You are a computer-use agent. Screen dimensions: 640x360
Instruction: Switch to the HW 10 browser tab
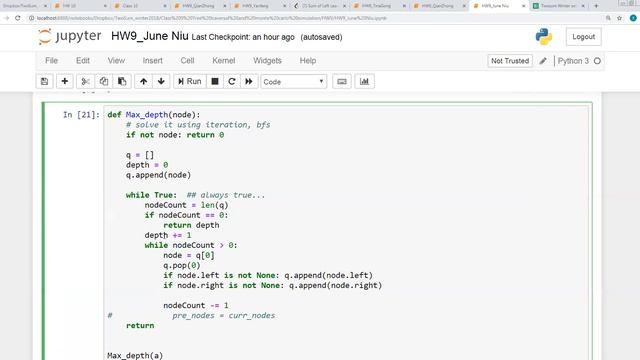click(x=80, y=6)
